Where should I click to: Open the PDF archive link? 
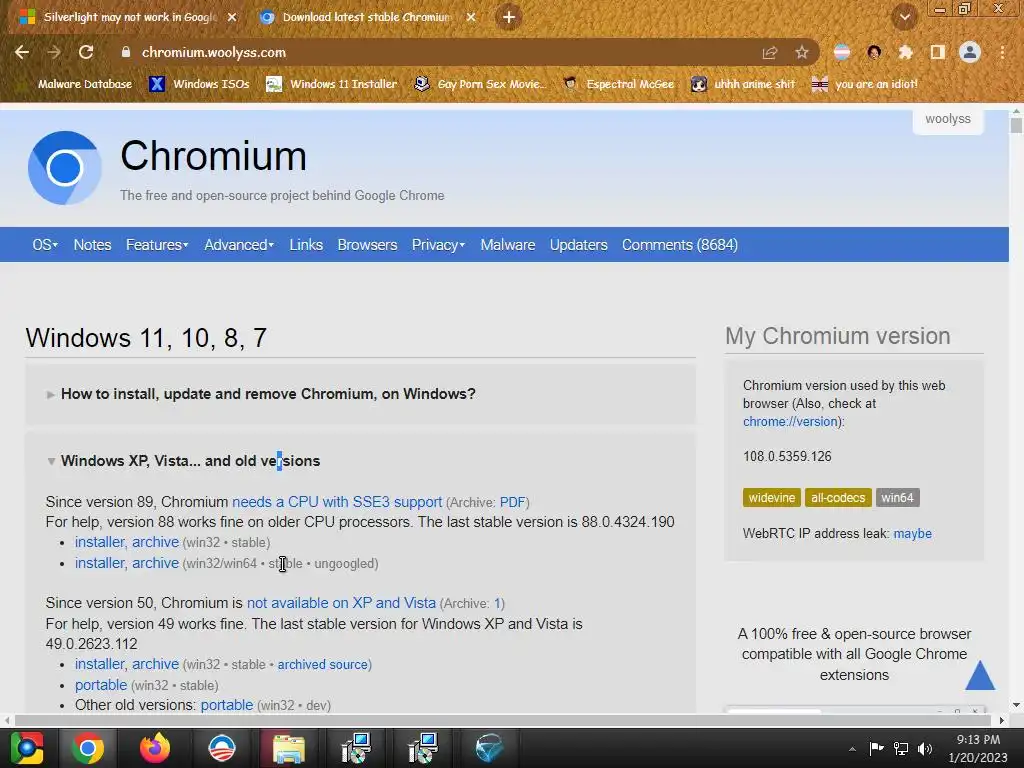point(512,502)
